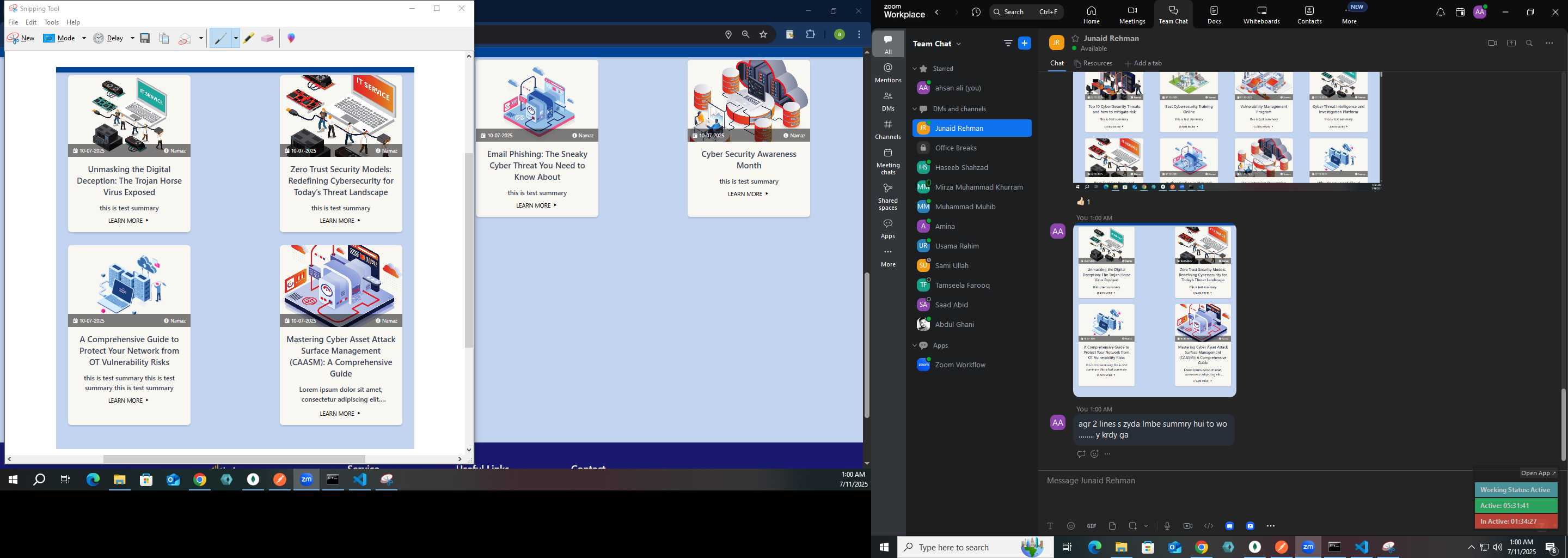Image resolution: width=1568 pixels, height=558 pixels.
Task: Open the Edit menu in Snipping Tool
Action: pyautogui.click(x=31, y=22)
